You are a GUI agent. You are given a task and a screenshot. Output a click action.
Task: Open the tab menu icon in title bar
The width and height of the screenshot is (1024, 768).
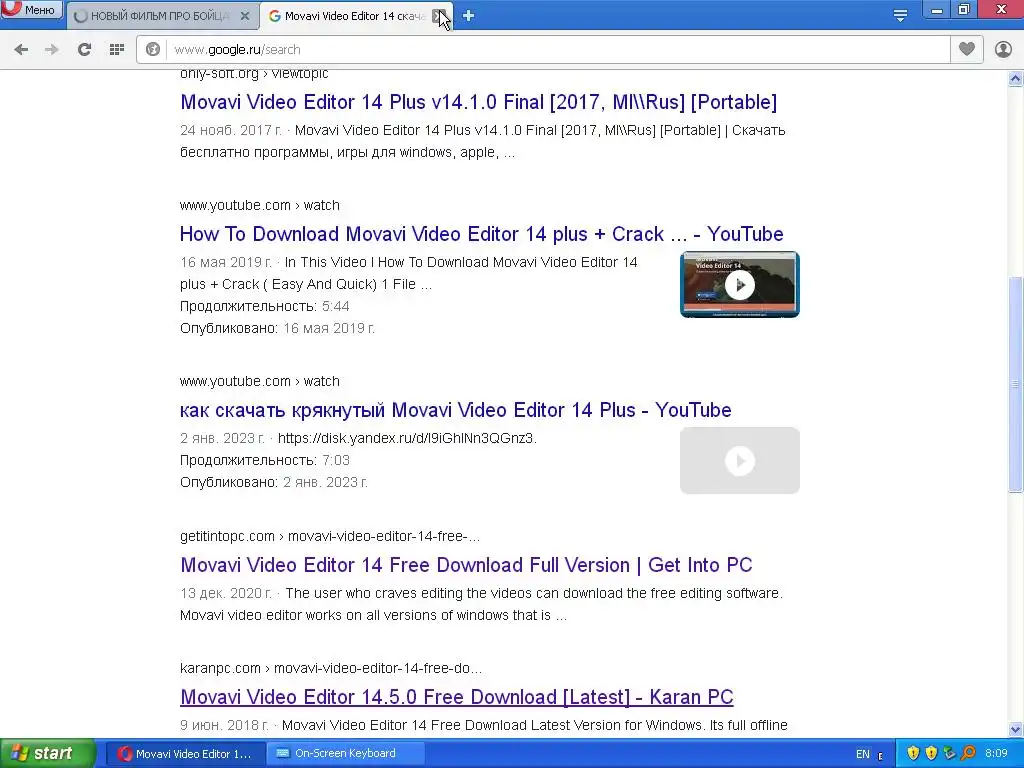click(x=900, y=16)
